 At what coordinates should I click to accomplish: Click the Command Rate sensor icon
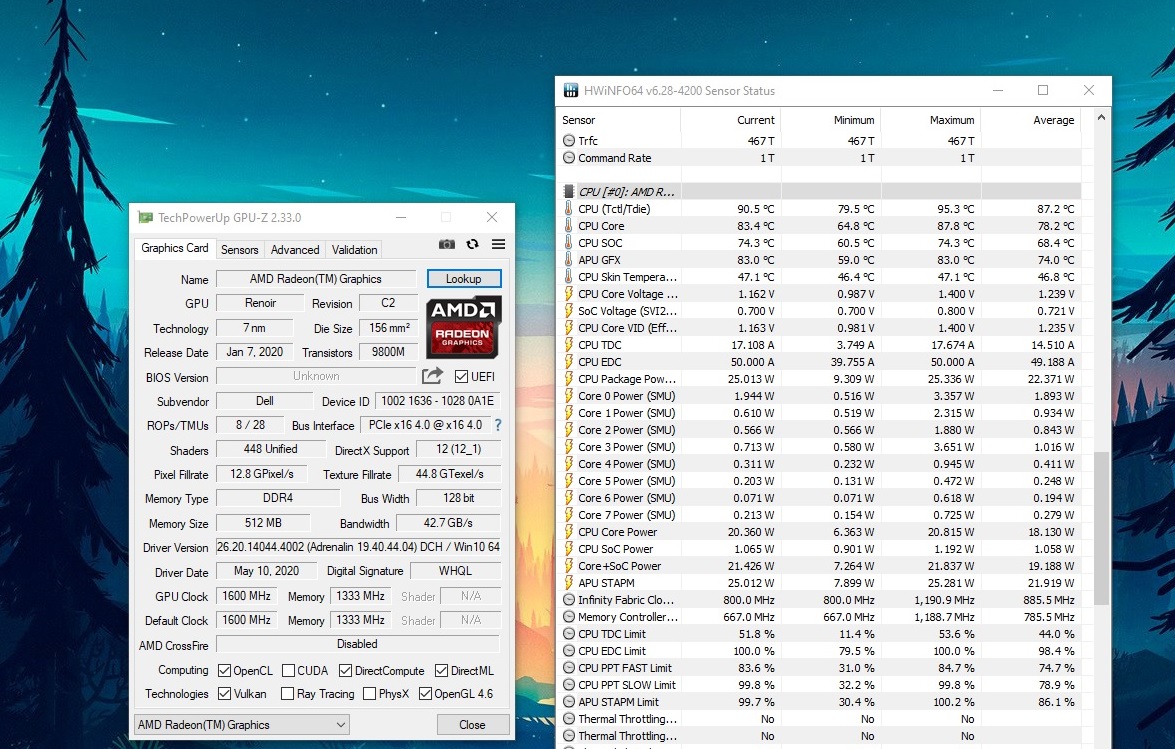click(569, 157)
